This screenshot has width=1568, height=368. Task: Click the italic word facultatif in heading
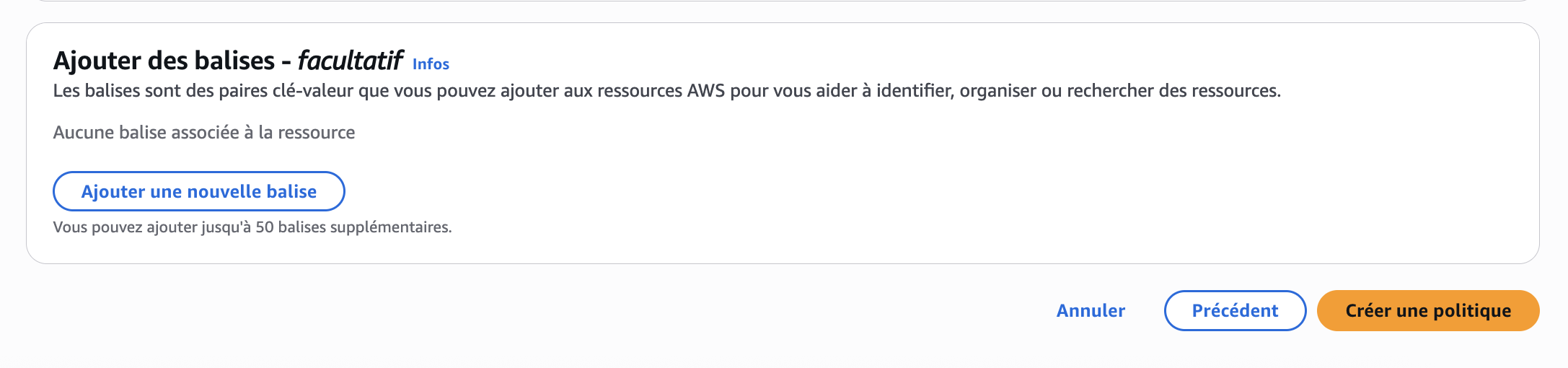(350, 61)
